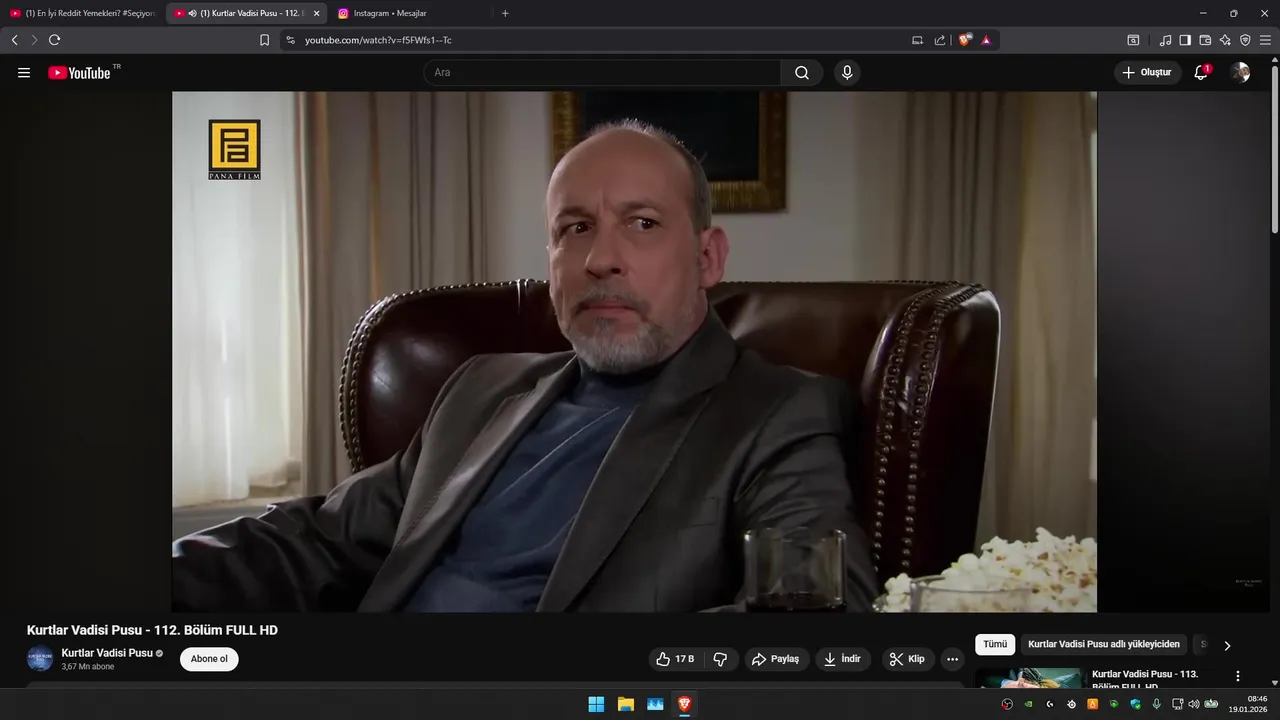Open volume control in system tray
Screen dimensions: 1280x720
pos(1193,704)
